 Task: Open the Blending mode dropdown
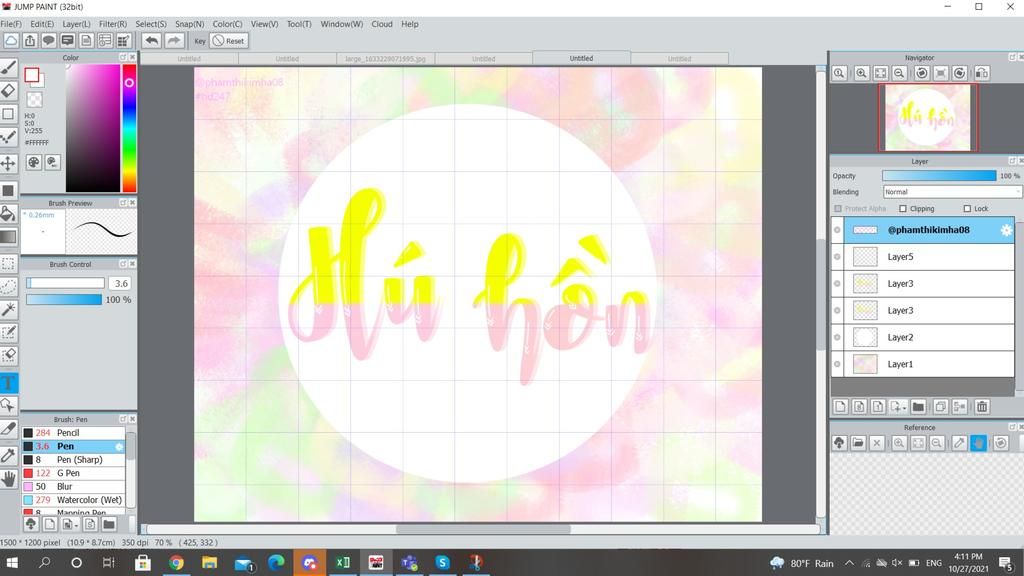(x=951, y=192)
